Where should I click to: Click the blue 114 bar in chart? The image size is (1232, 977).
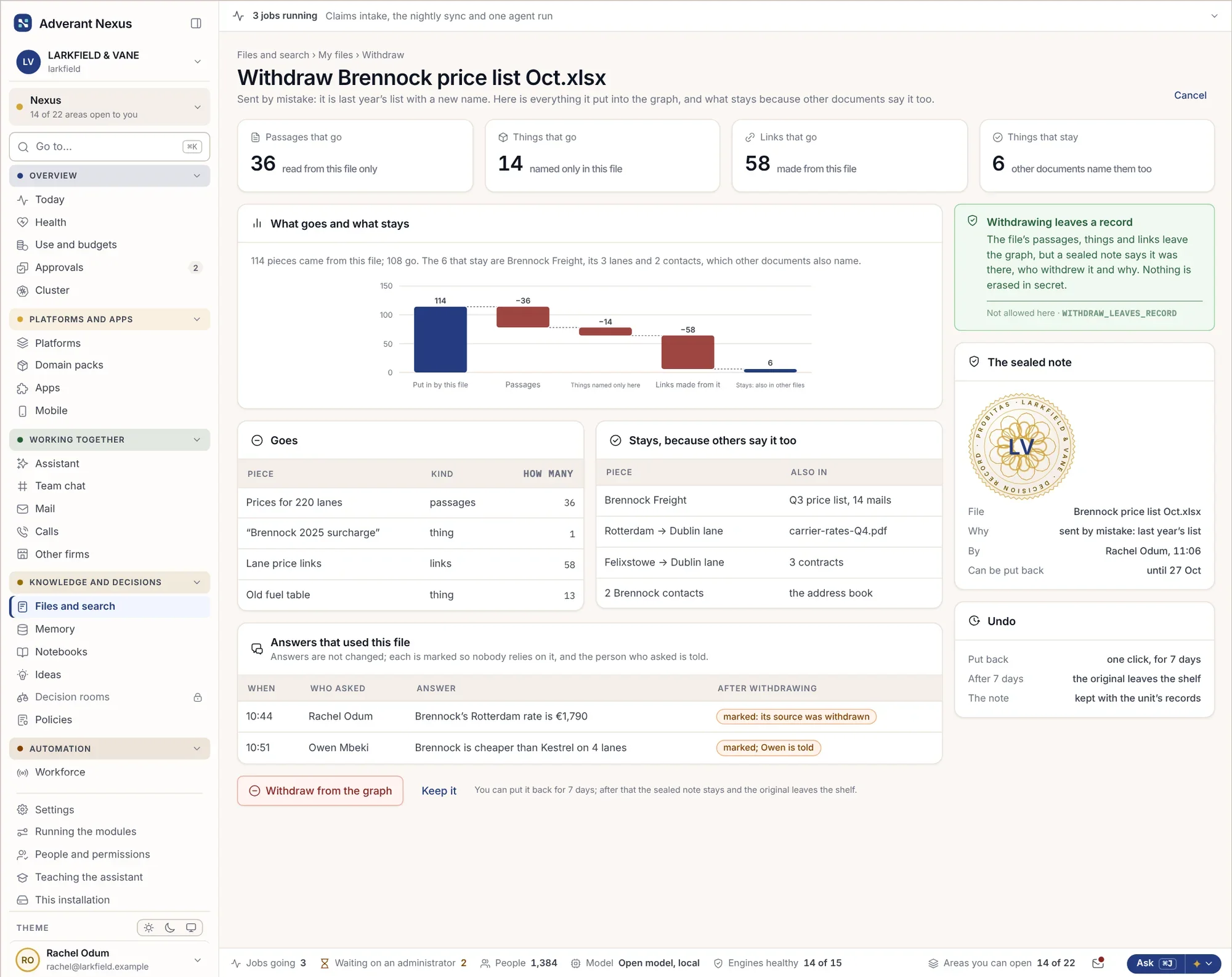pyautogui.click(x=440, y=339)
